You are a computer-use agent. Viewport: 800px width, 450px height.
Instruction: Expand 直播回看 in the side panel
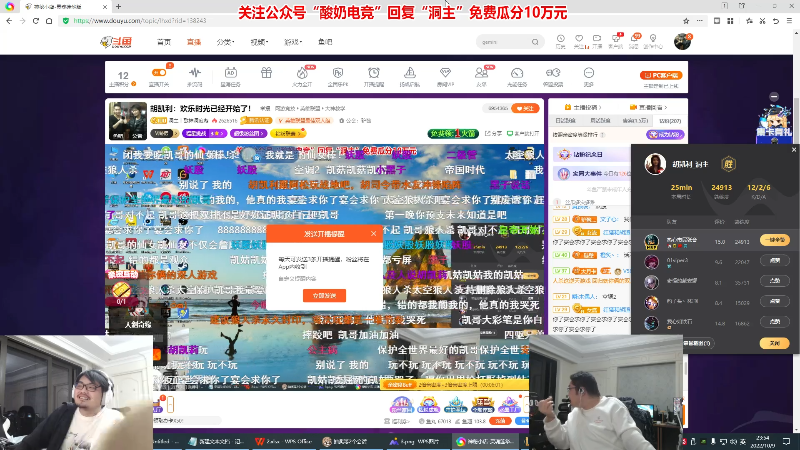click(648, 107)
